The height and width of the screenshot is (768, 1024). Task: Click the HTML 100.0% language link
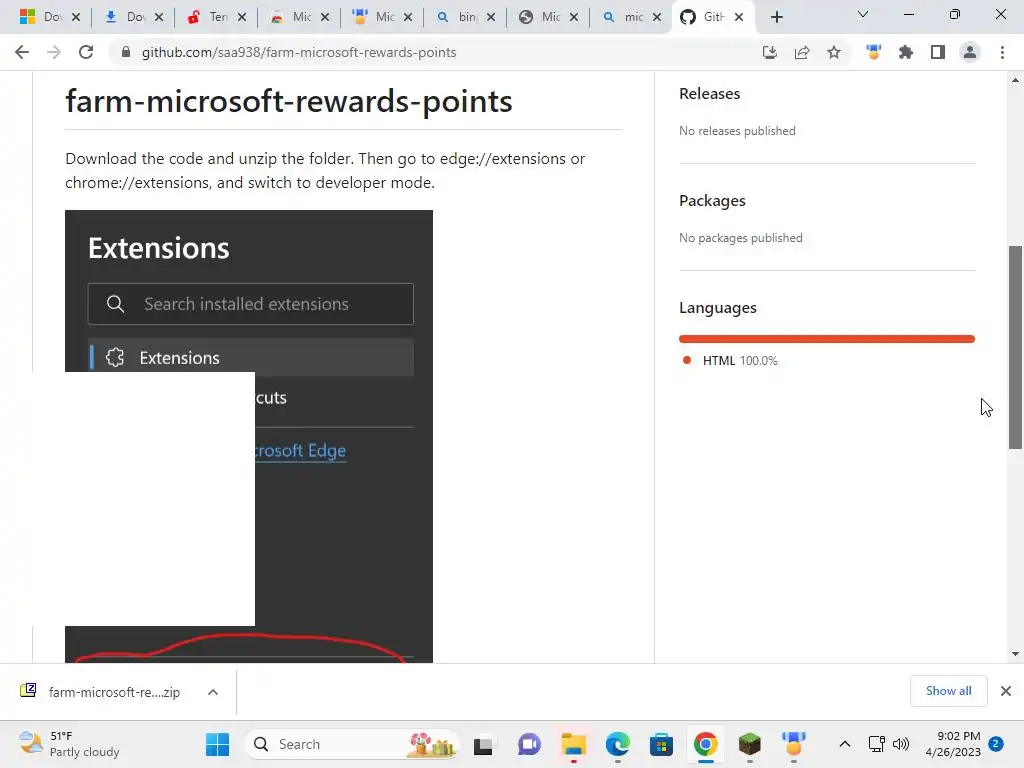click(740, 360)
